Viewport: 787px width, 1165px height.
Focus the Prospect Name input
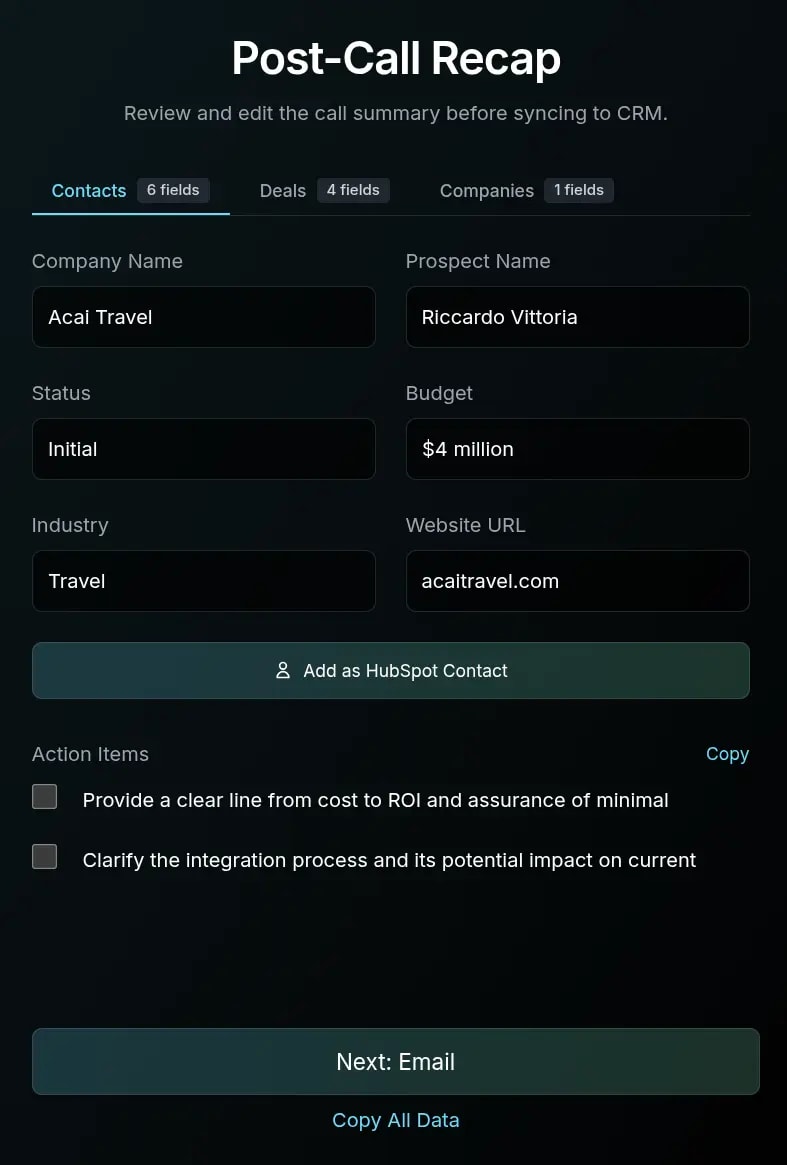(x=577, y=318)
